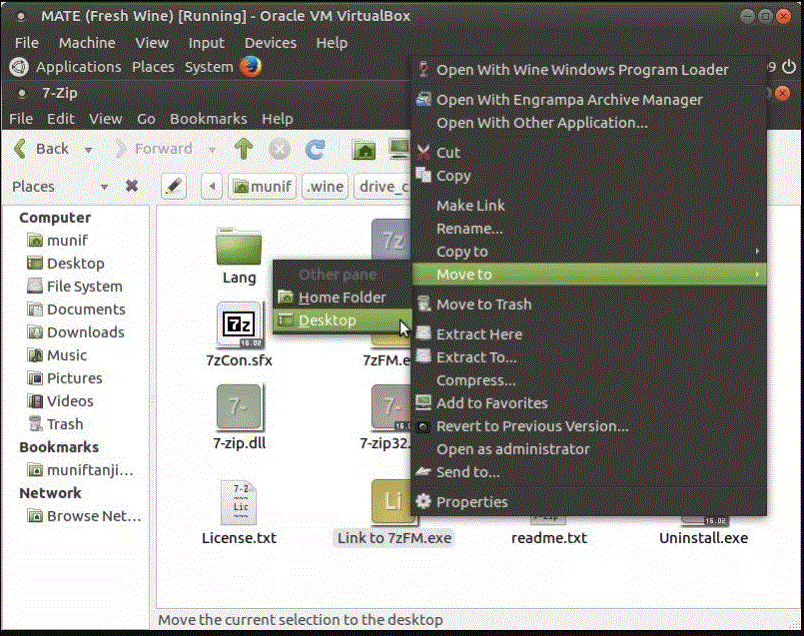Image resolution: width=804 pixels, height=636 pixels.
Task: Choose Extract Here
Action: 589,334
